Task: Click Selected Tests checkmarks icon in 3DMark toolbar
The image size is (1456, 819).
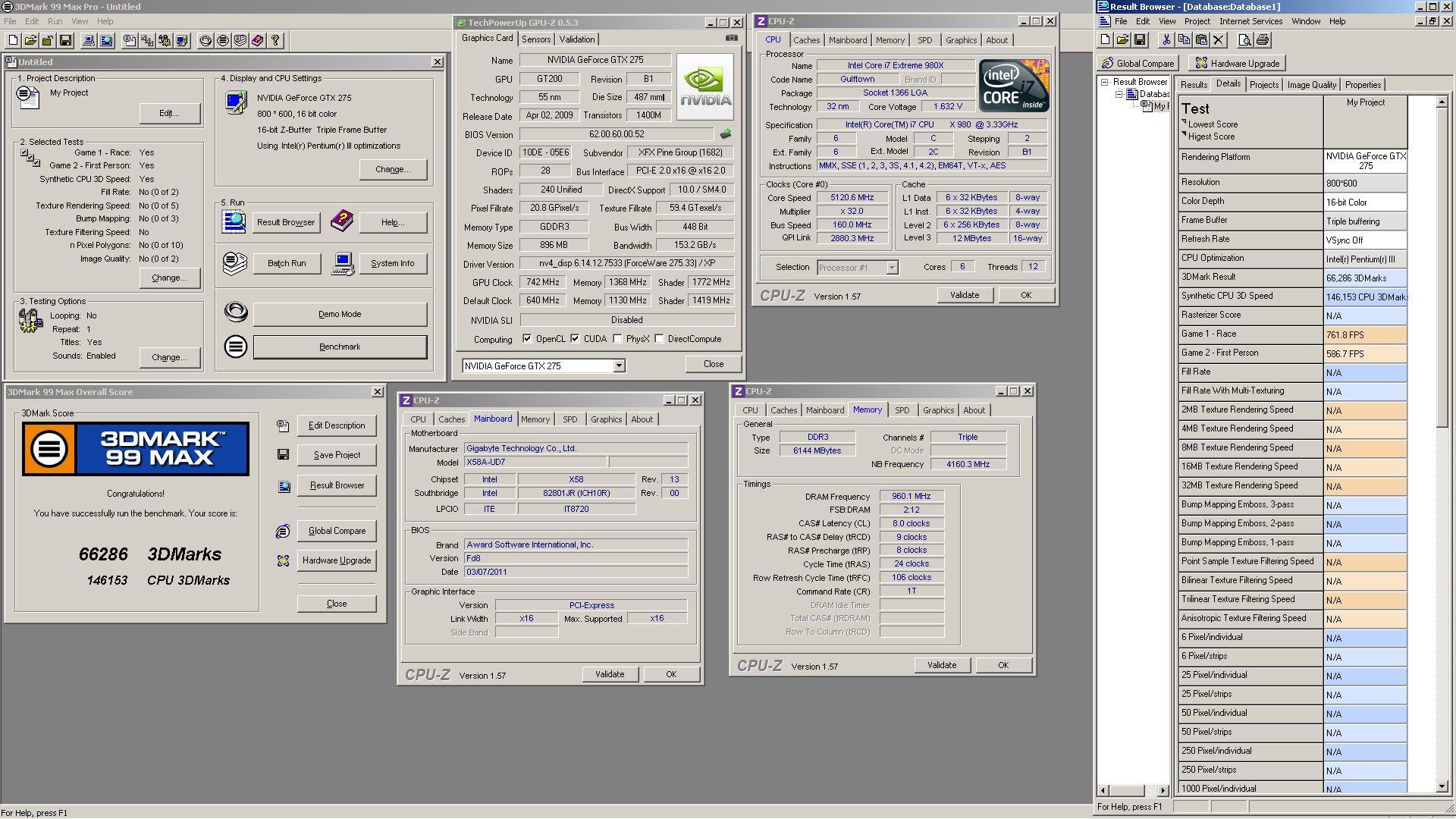Action: click(x=147, y=41)
